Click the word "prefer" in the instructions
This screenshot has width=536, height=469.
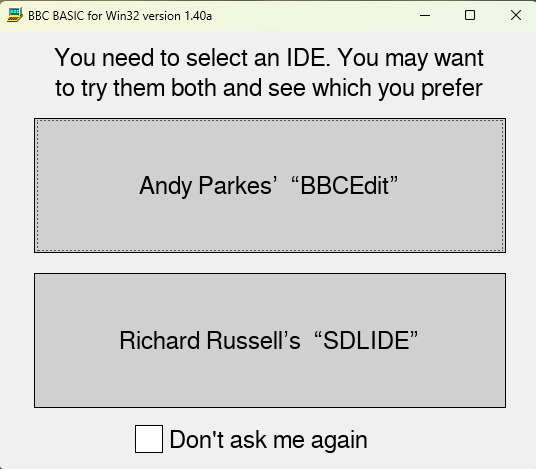(x=452, y=88)
